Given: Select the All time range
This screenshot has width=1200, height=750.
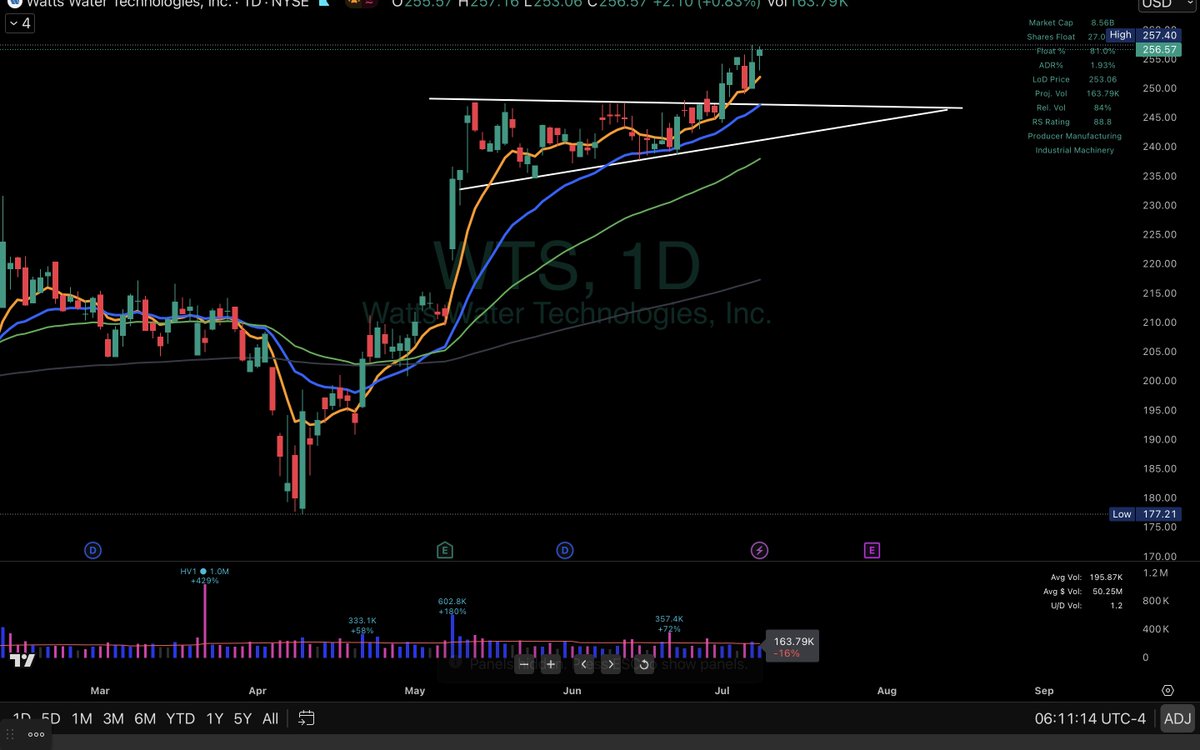Looking at the screenshot, I should pyautogui.click(x=270, y=718).
